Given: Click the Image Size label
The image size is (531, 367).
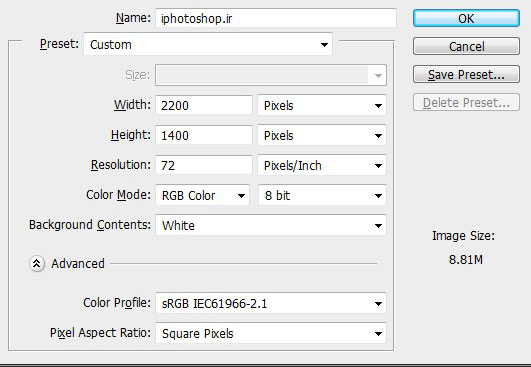Looking at the screenshot, I should 463,236.
